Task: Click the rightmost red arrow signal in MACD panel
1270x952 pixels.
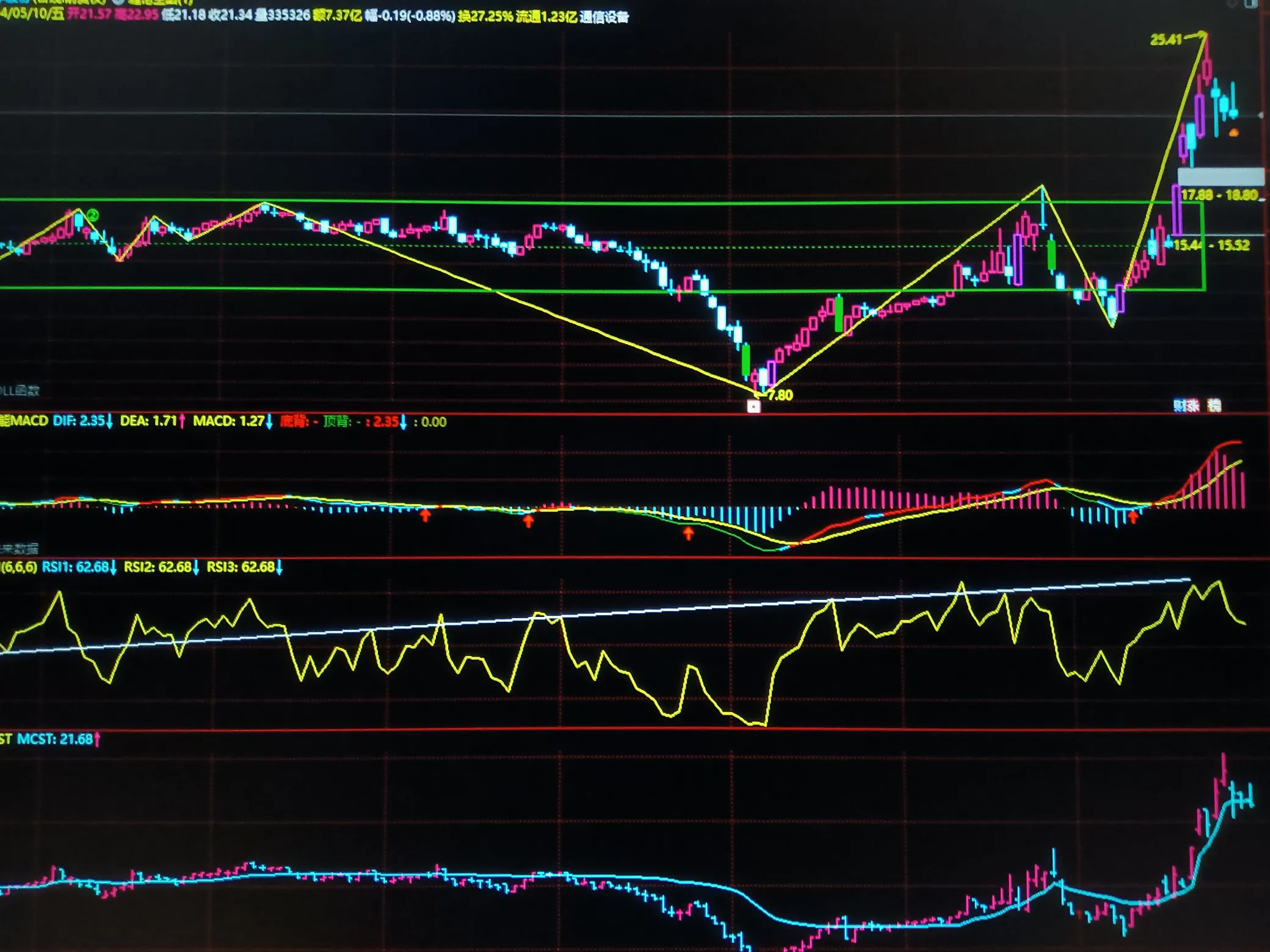Action: point(1133,517)
